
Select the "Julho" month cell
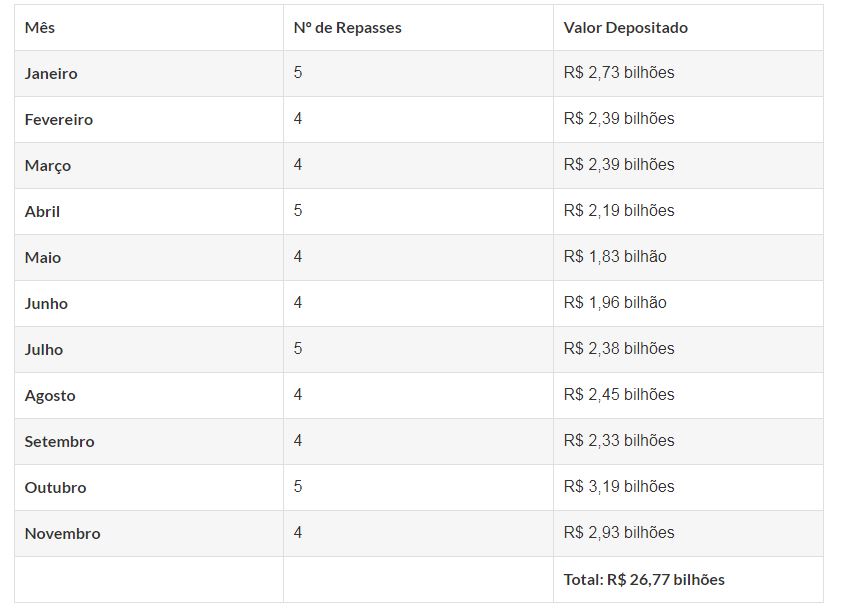tap(44, 350)
